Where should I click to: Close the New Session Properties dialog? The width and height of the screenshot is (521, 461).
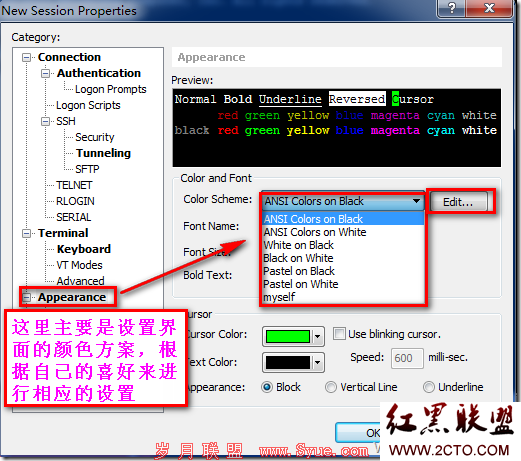pyautogui.click(x=489, y=8)
